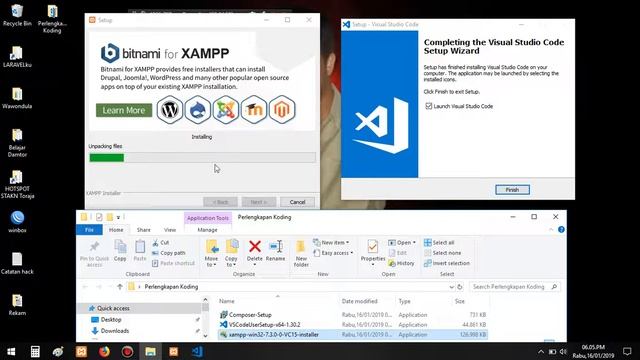
Task: Switch to View ribbon tab
Action: tap(170, 230)
